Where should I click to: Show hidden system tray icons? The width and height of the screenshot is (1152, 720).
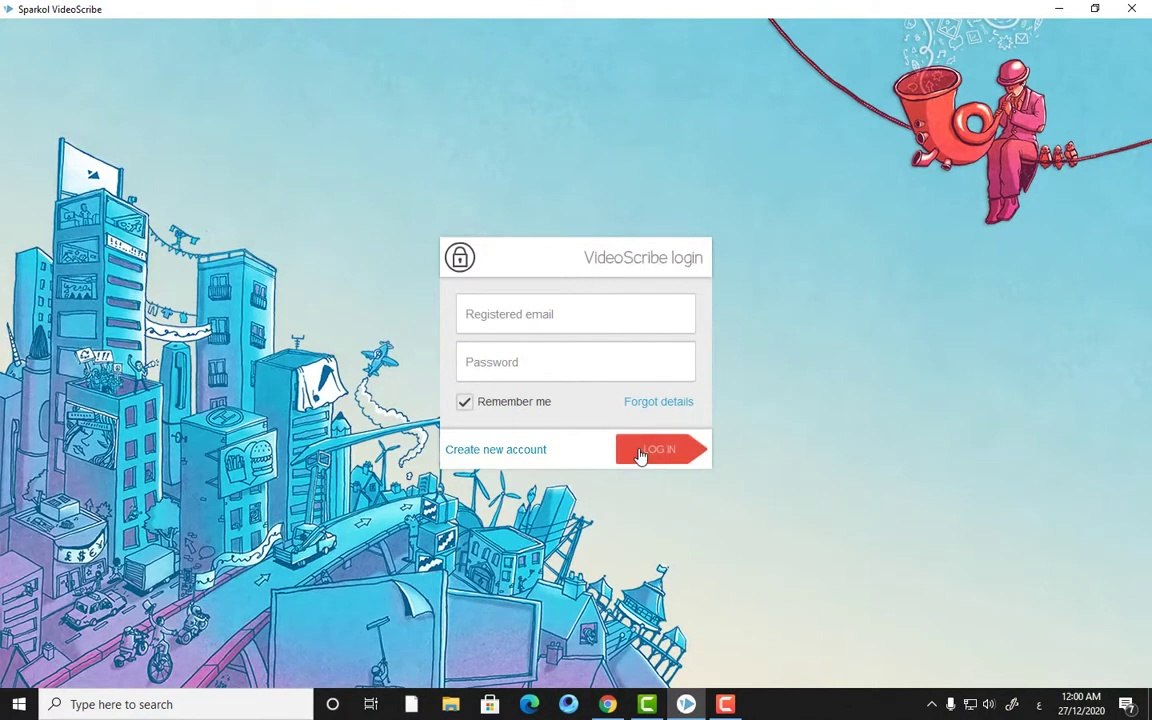point(932,704)
